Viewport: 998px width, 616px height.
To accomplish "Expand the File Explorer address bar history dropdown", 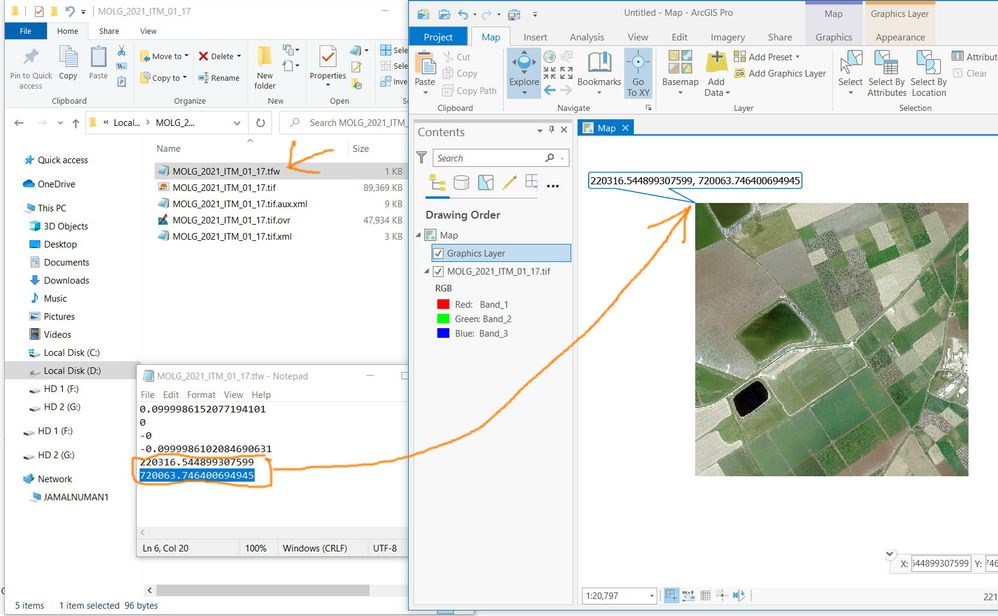I will click(237, 123).
